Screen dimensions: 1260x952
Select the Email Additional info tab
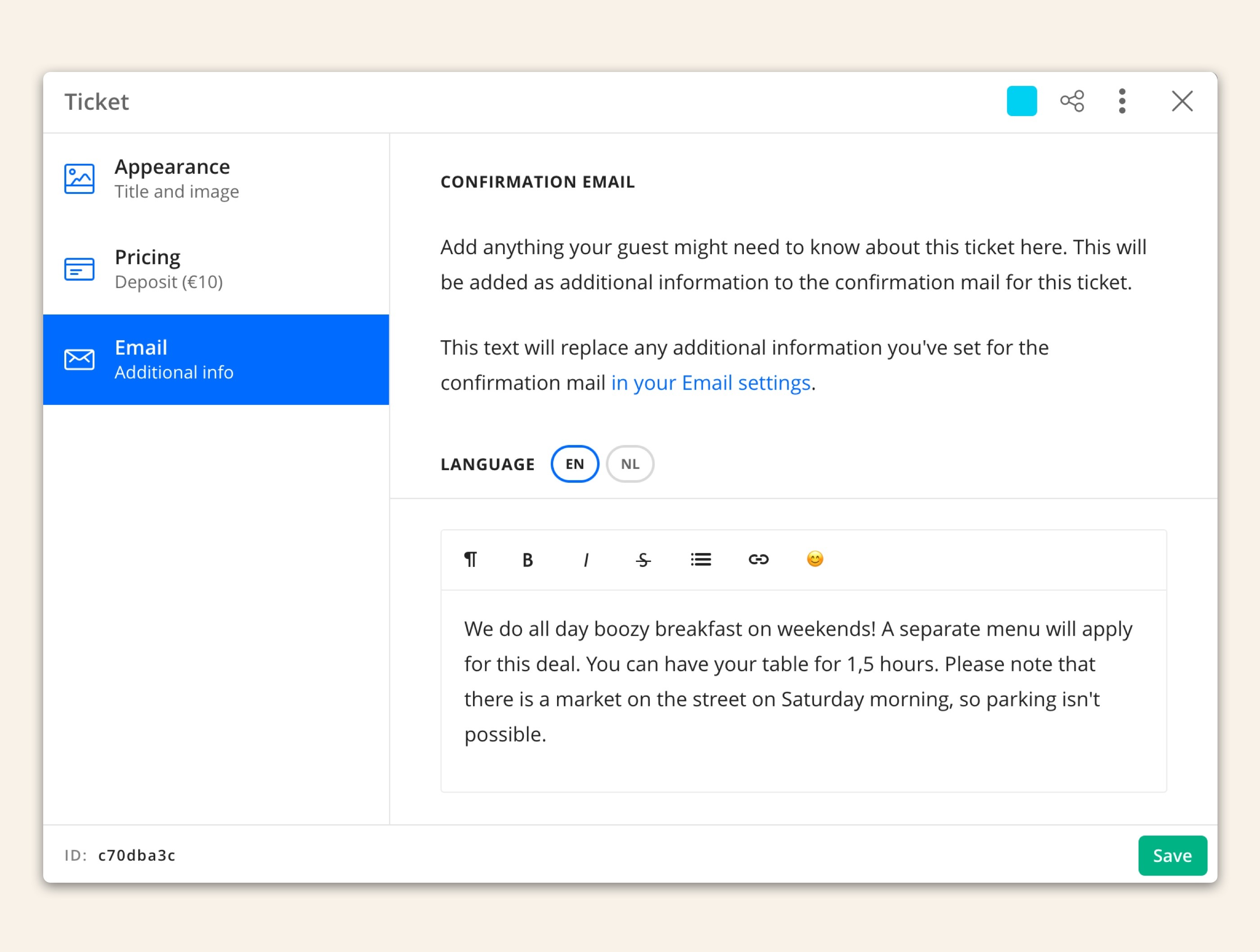(x=216, y=359)
